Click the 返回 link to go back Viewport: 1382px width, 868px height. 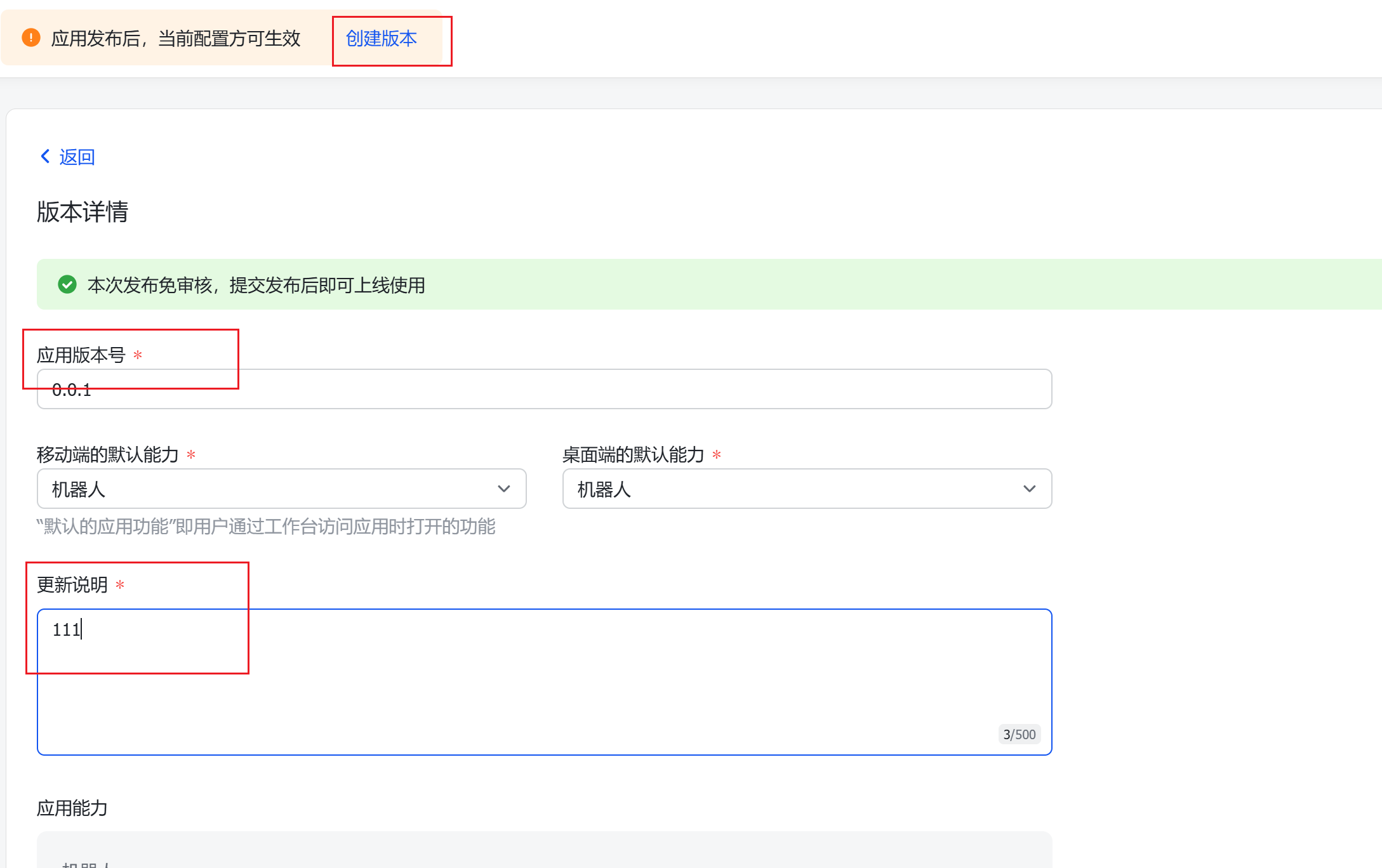[76, 156]
